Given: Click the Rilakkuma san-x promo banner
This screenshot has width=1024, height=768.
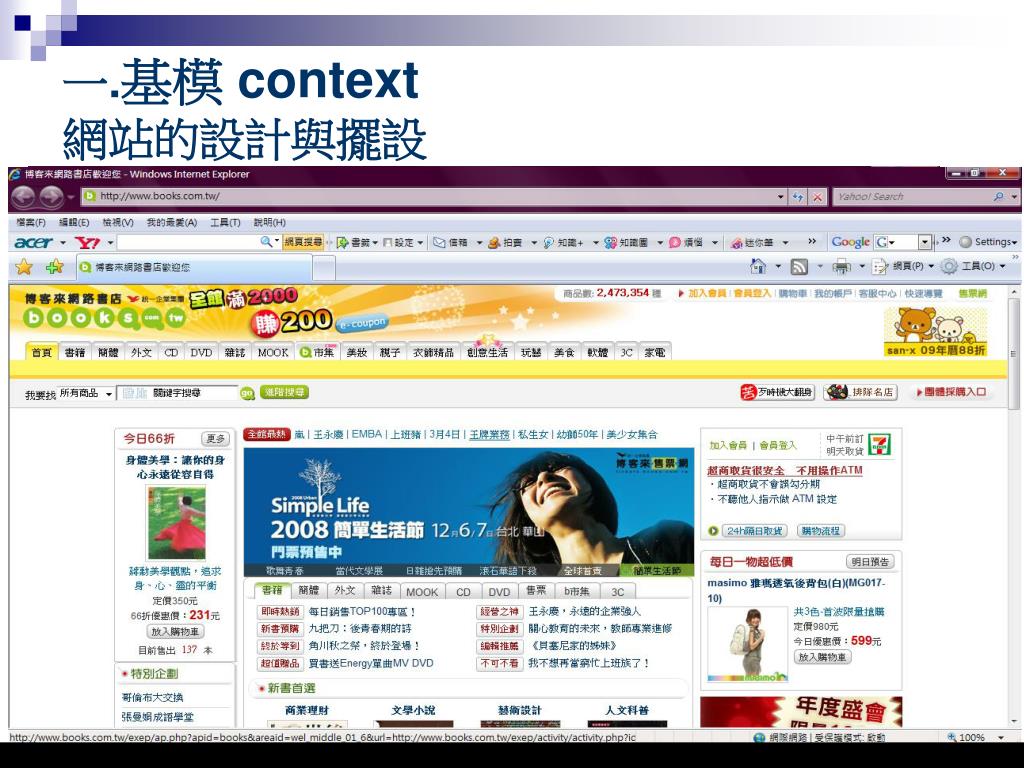Looking at the screenshot, I should pyautogui.click(x=935, y=330).
